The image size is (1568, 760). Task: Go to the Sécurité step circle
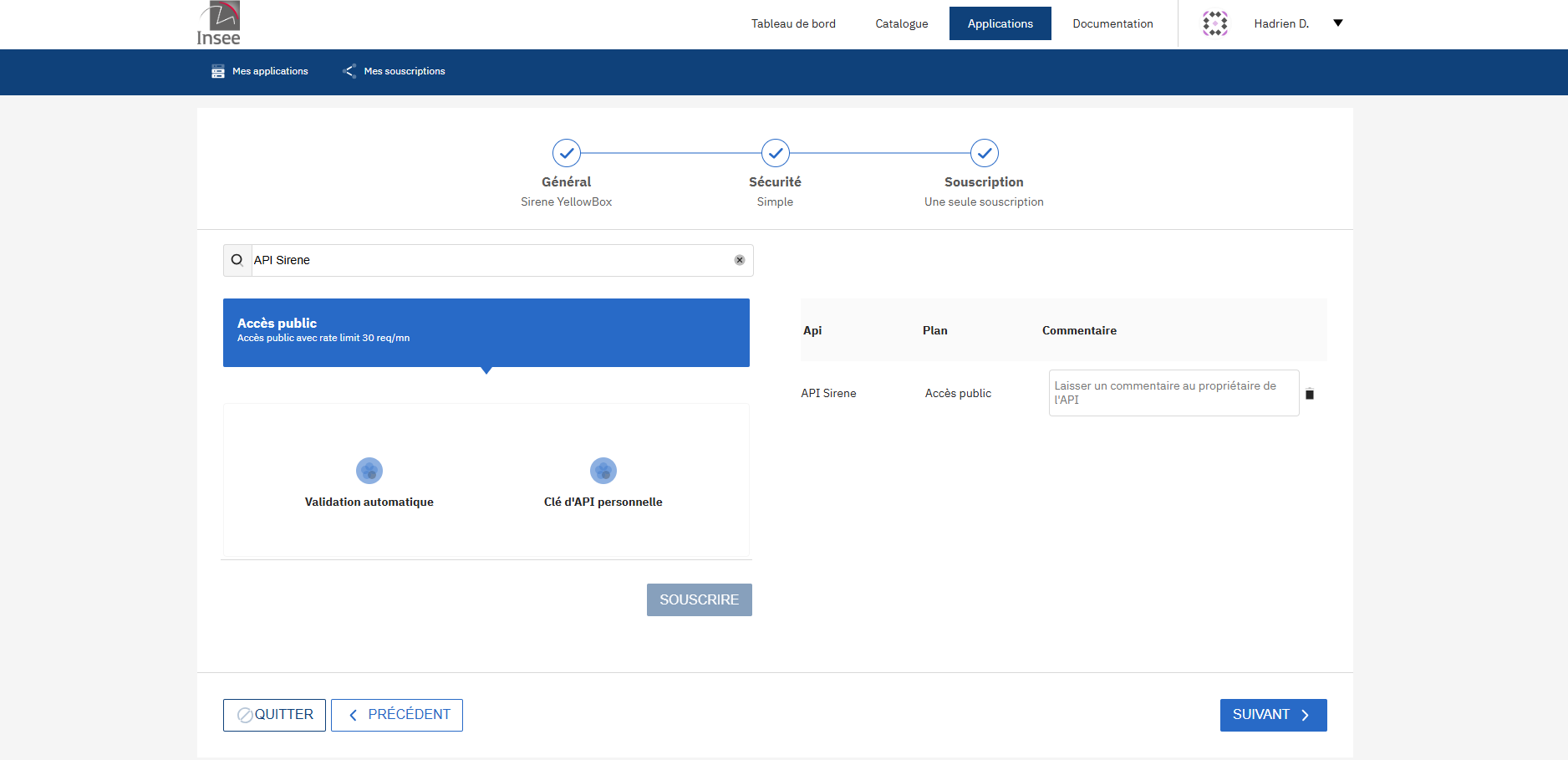(x=775, y=153)
